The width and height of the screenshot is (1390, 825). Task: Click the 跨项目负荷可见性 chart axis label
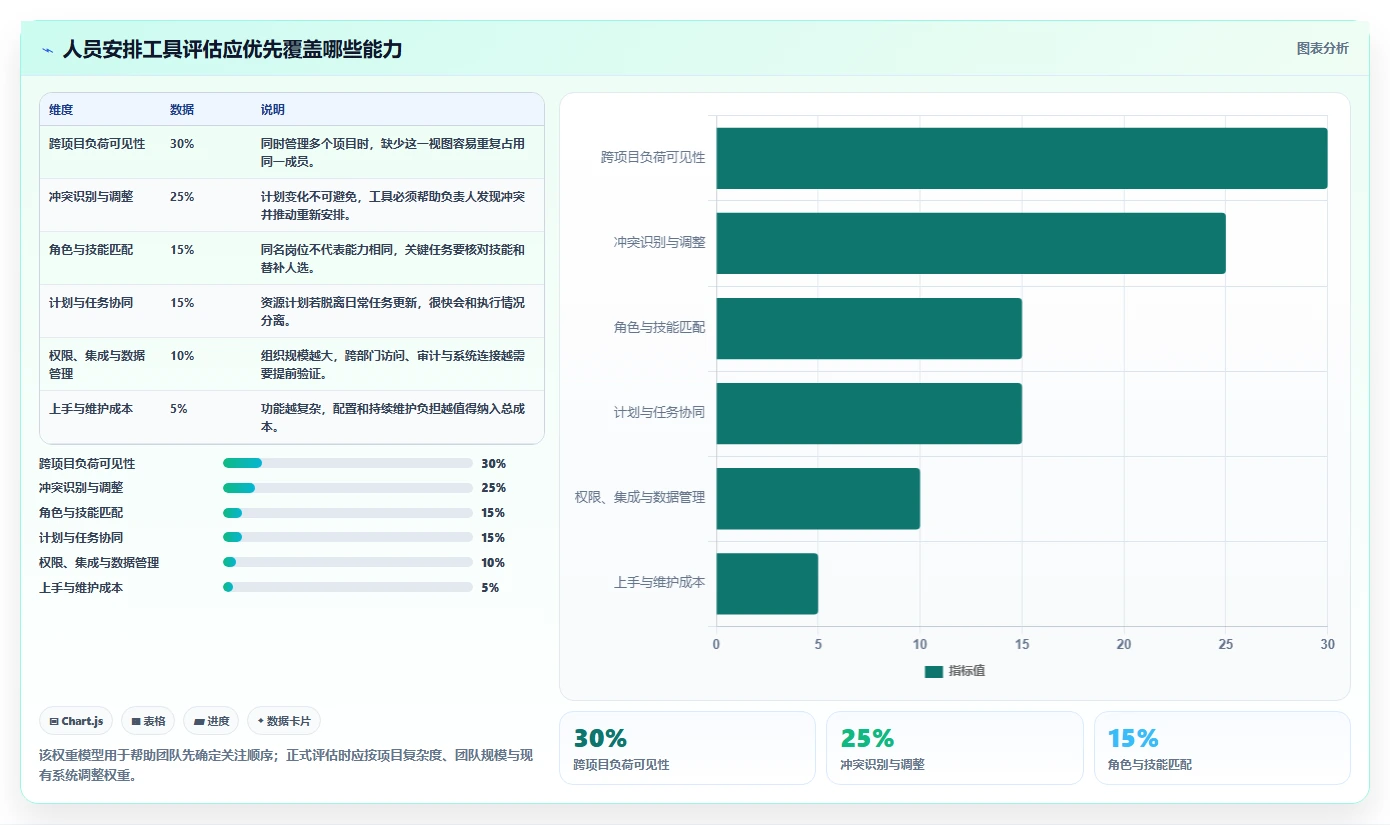coord(653,158)
